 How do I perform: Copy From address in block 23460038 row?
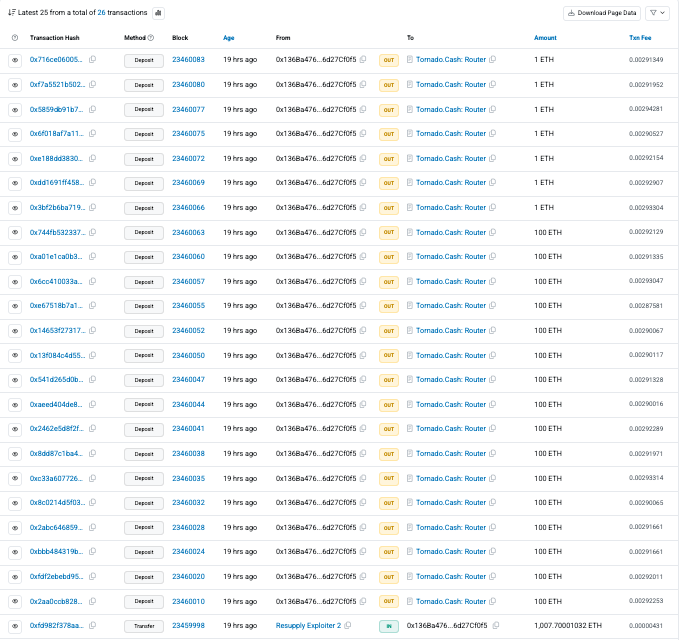(363, 453)
